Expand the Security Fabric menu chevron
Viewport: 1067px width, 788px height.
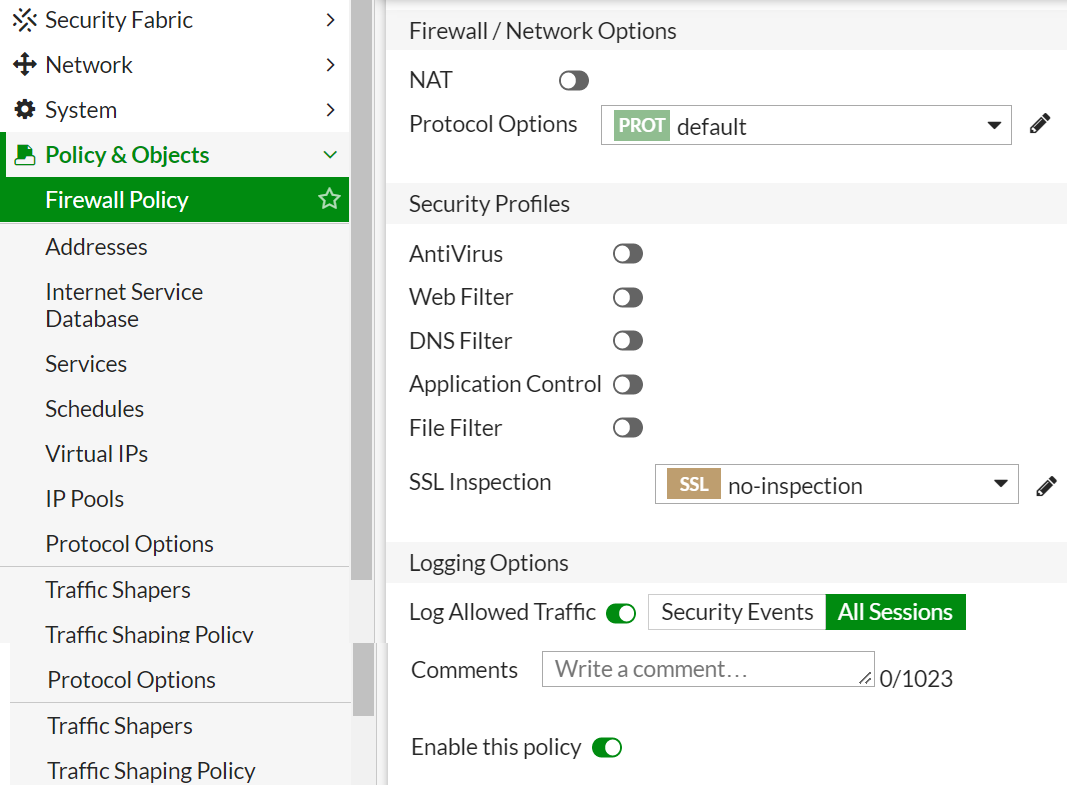click(x=331, y=20)
